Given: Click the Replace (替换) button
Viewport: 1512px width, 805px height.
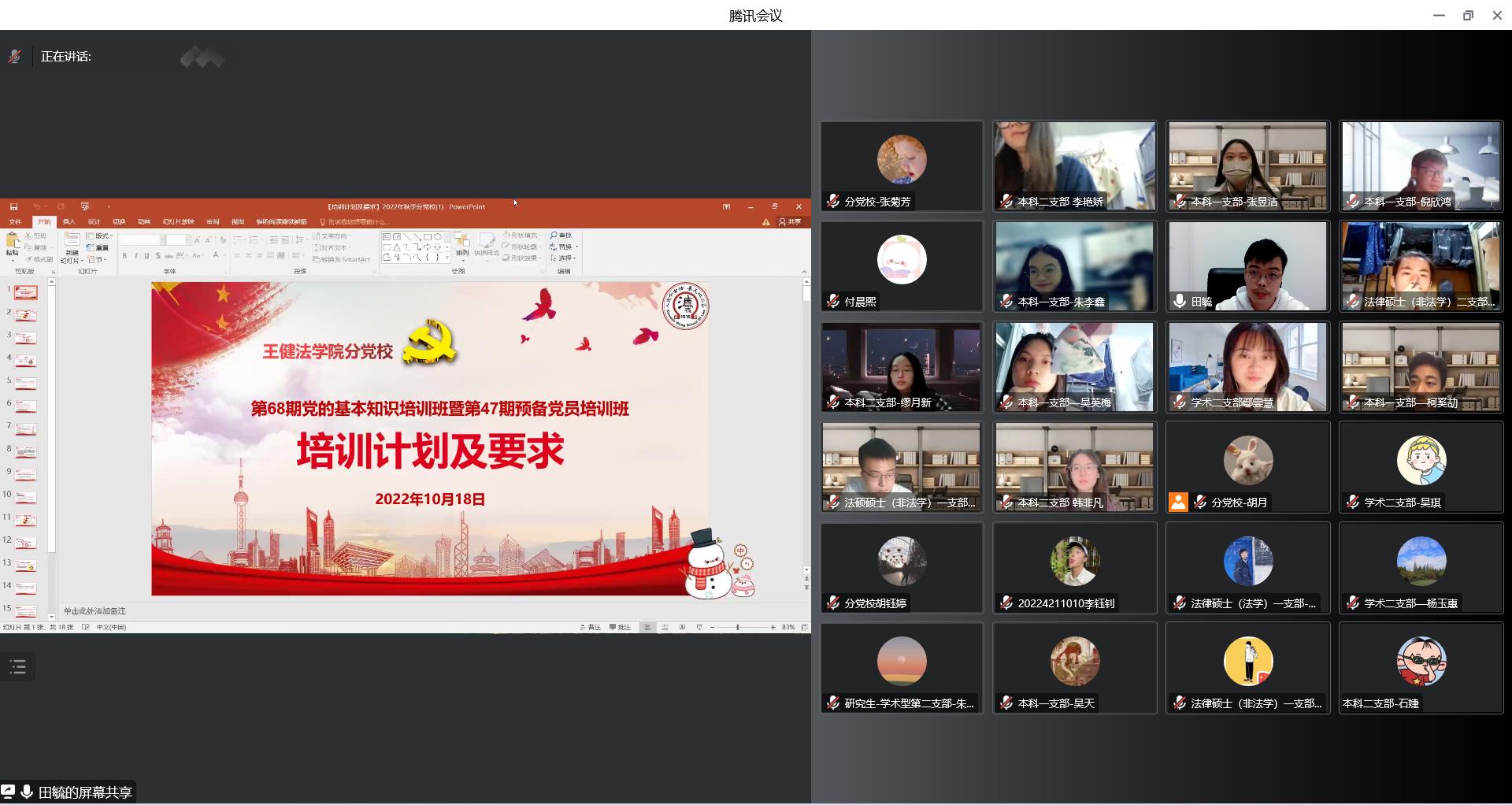Looking at the screenshot, I should coord(562,247).
